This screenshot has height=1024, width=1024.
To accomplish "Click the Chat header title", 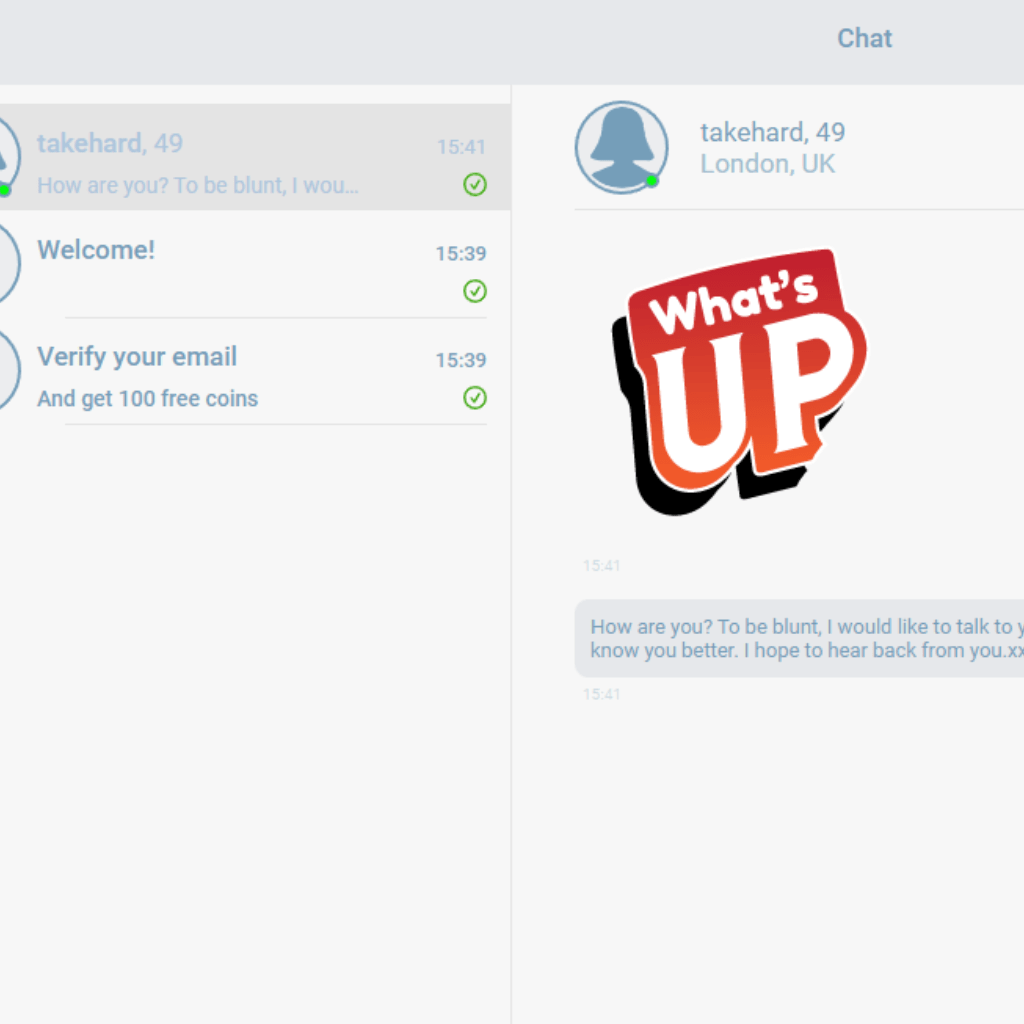I will [x=865, y=39].
